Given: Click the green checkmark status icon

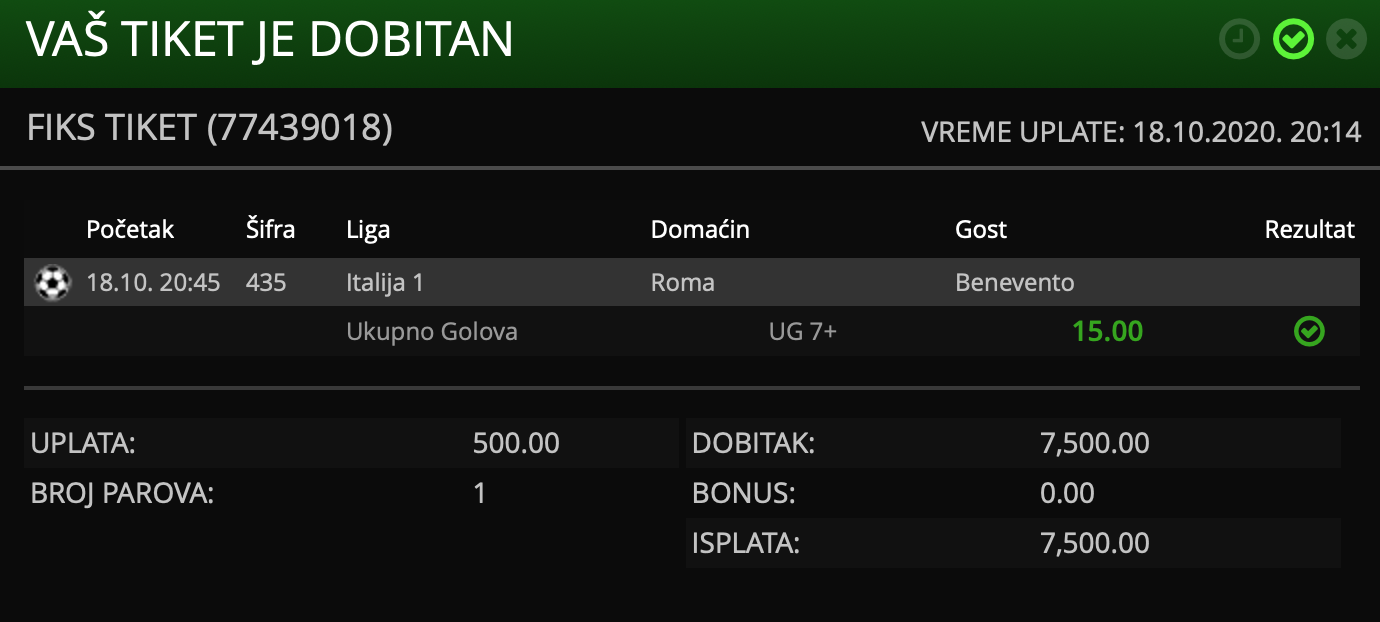Looking at the screenshot, I should pos(1293,40).
